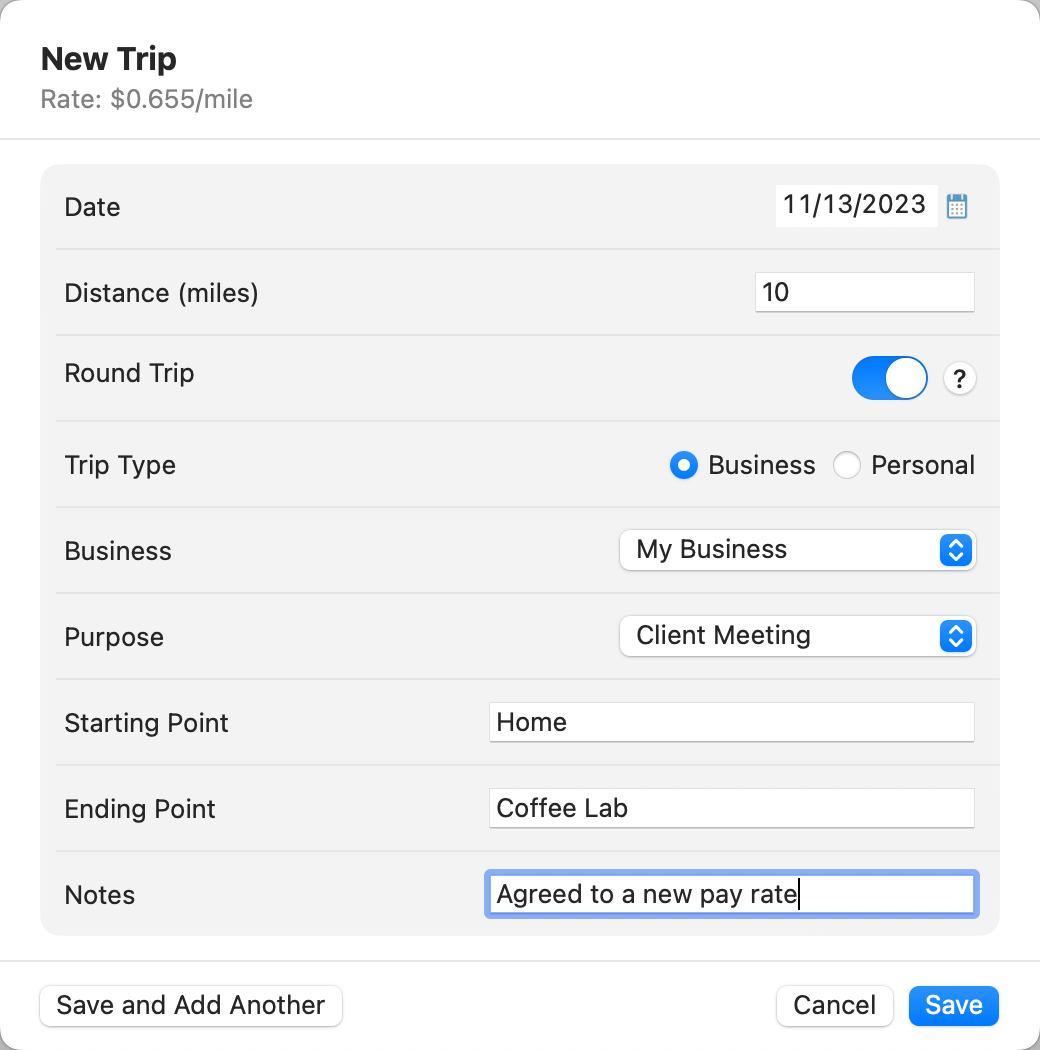1040x1050 pixels.
Task: Select the Business trip type radio
Action: point(683,466)
